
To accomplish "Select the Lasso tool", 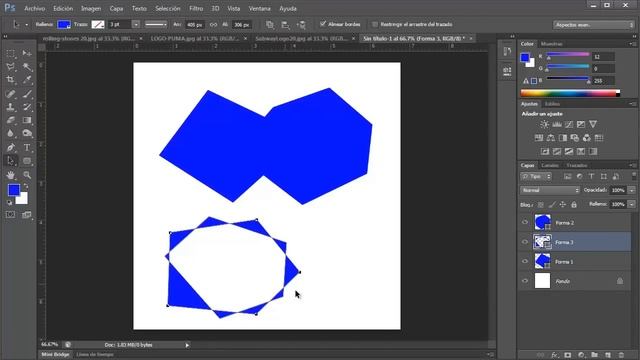I will point(11,67).
